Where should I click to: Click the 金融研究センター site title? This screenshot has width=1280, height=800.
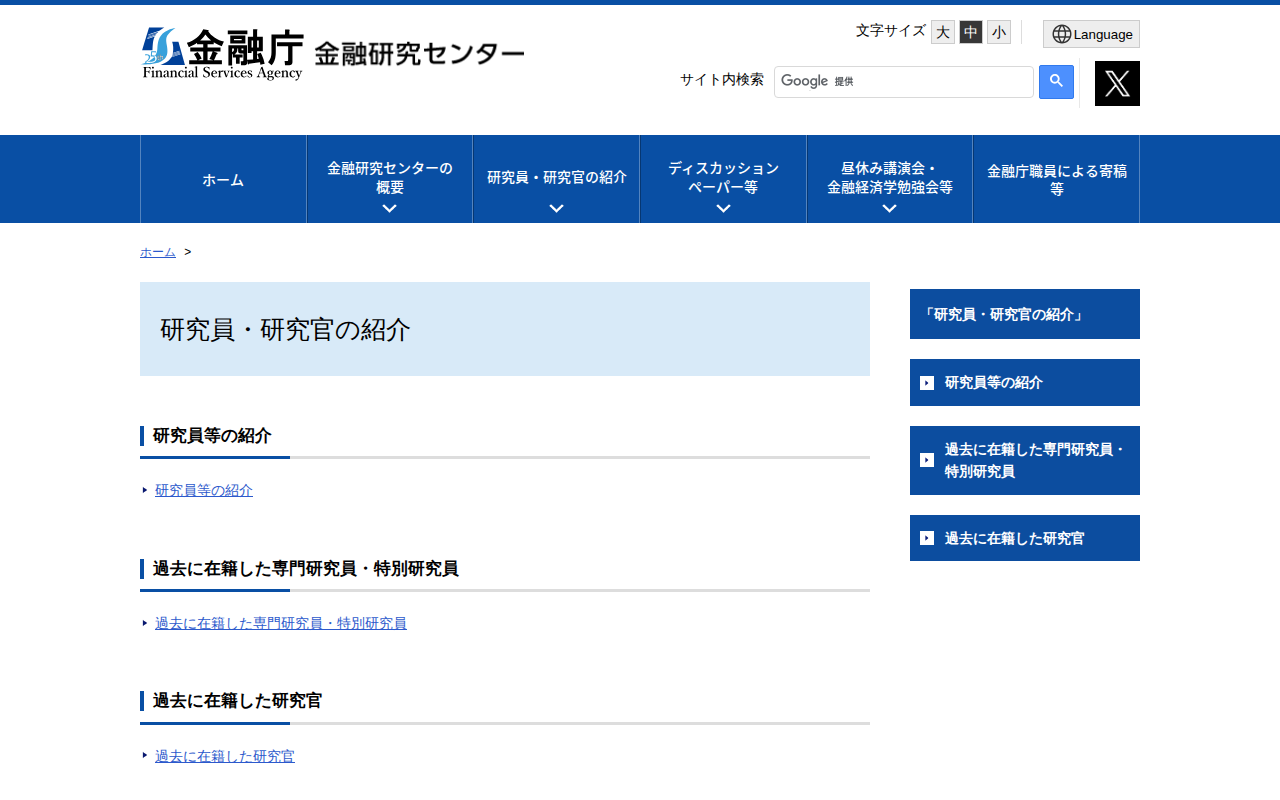419,54
